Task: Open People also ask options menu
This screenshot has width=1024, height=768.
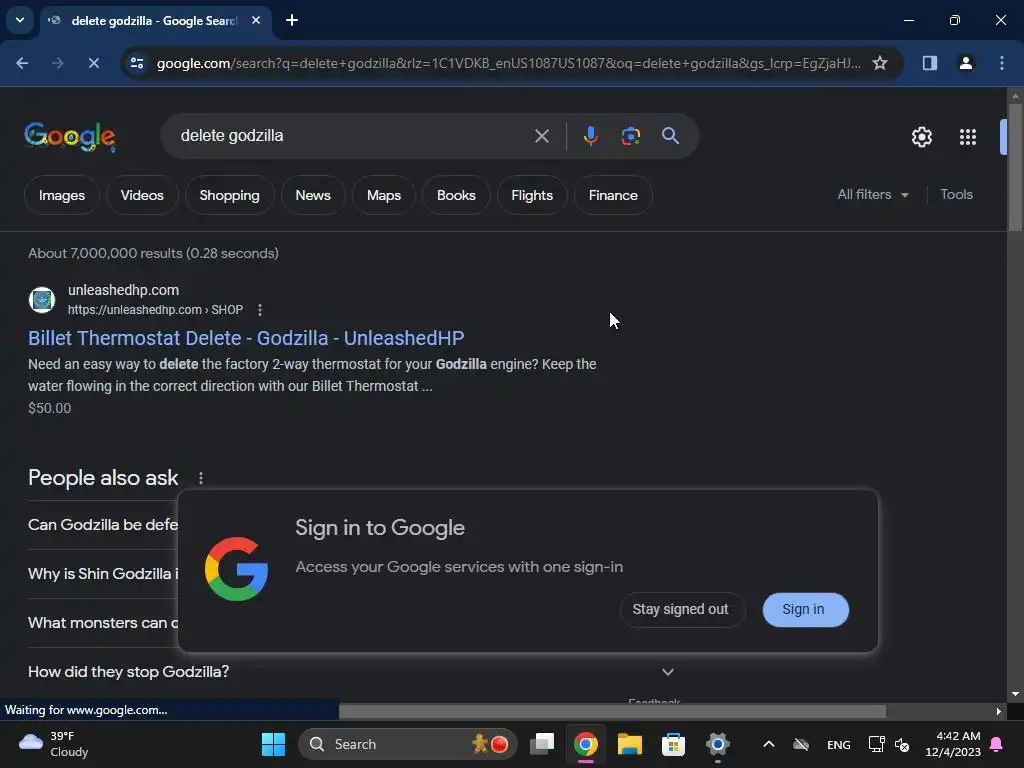Action: pos(201,478)
